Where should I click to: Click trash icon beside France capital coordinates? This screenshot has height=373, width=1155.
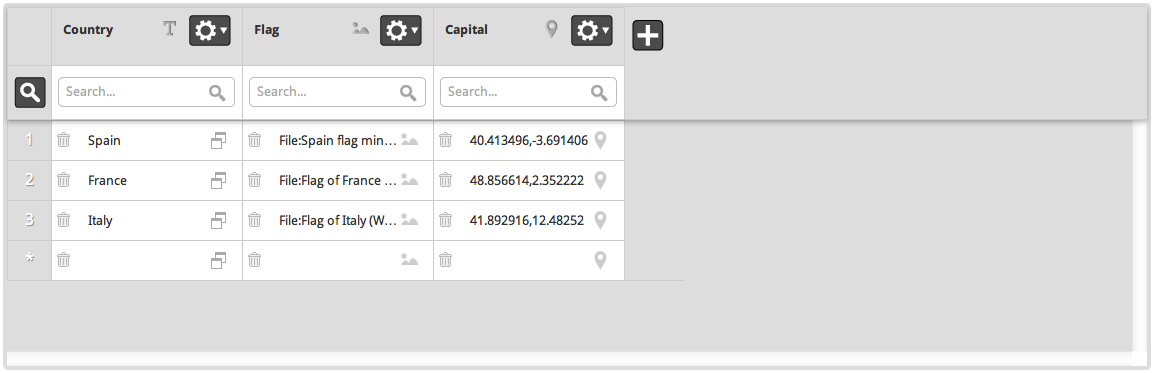445,180
